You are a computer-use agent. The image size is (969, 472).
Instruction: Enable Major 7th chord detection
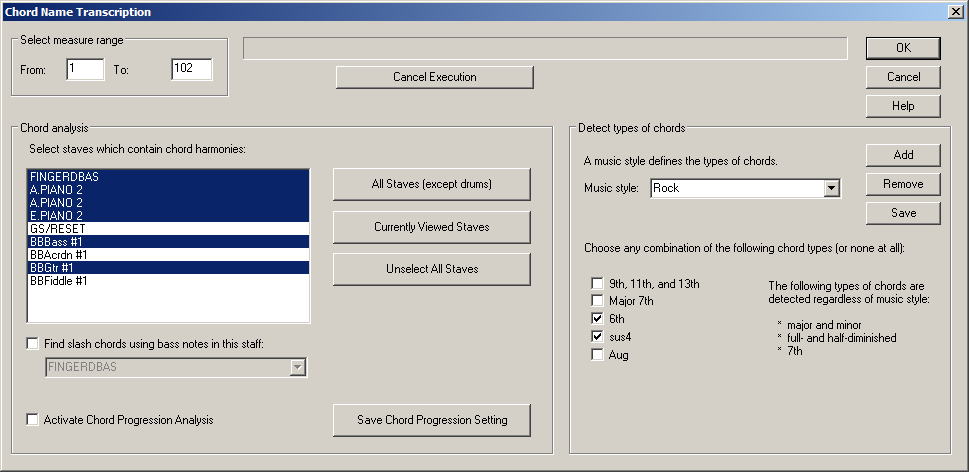pyautogui.click(x=597, y=301)
